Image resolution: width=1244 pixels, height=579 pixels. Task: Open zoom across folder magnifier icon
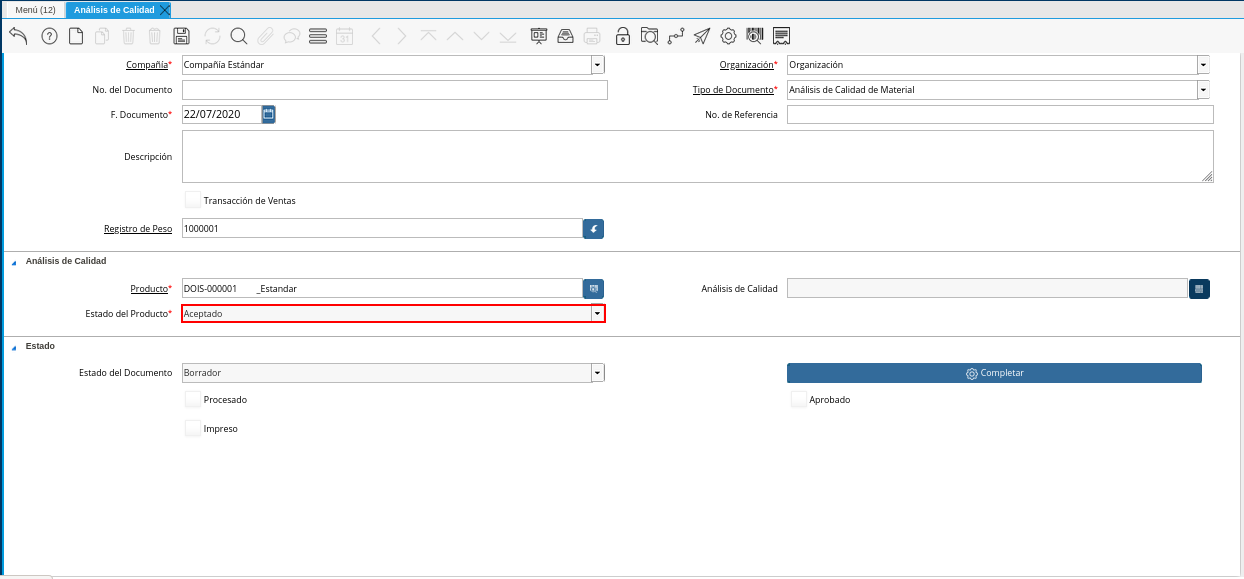(x=649, y=36)
